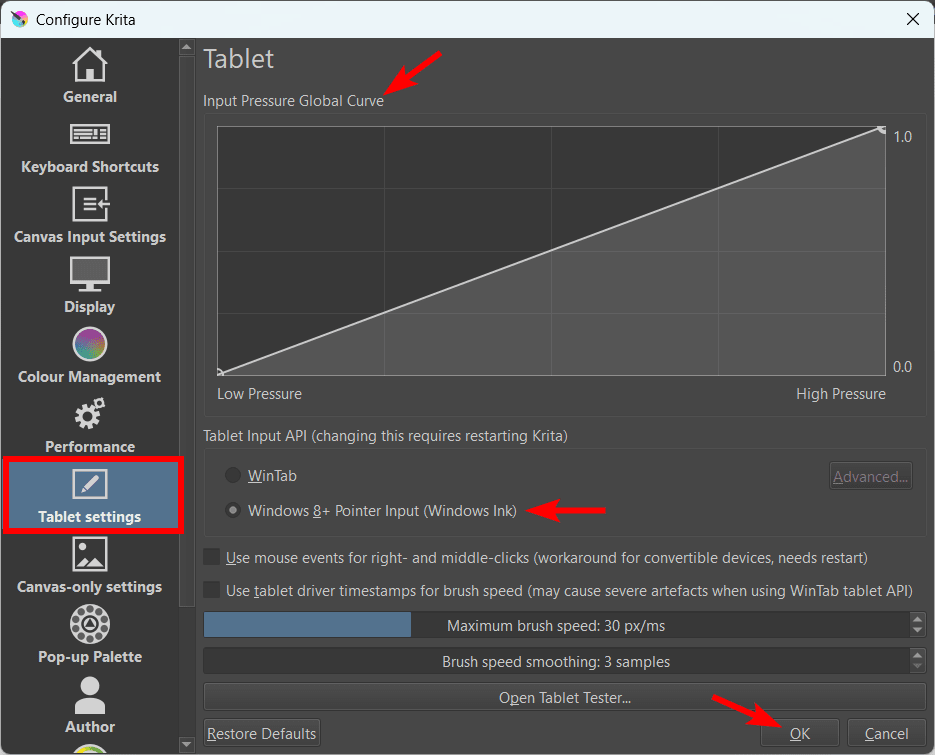
Task: Click the Cancel button
Action: [x=886, y=733]
